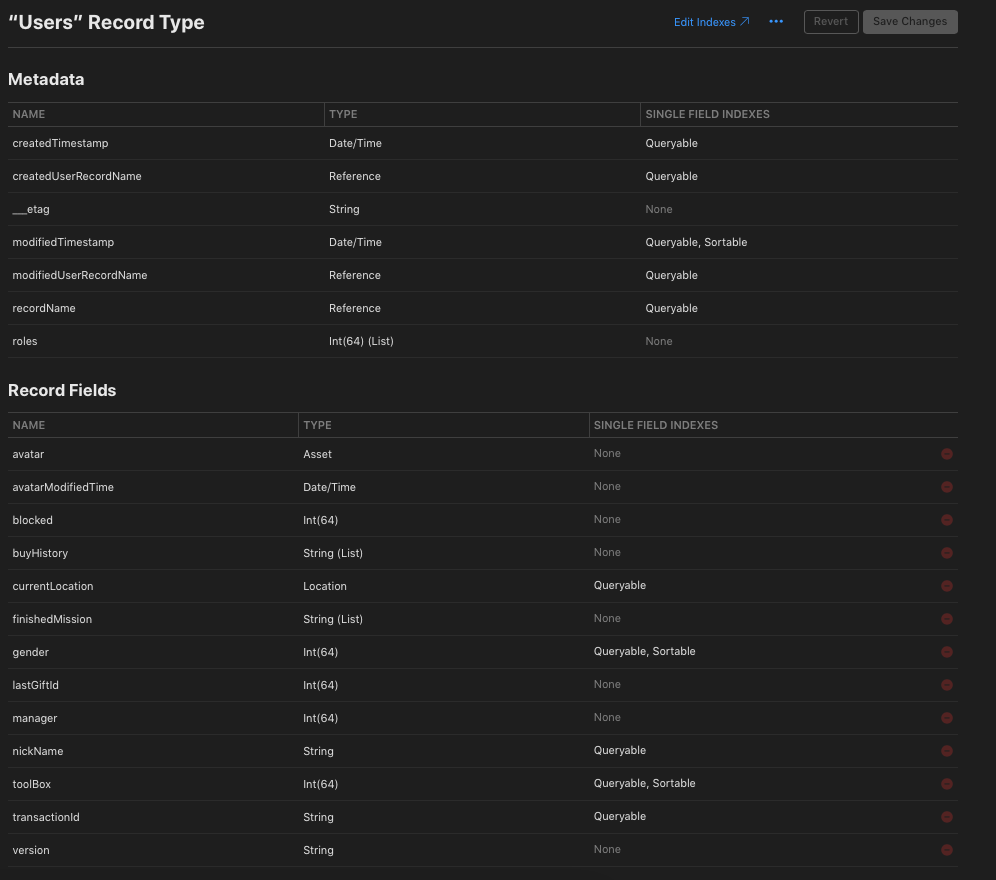Click Int(64) (List) type of roles
The height and width of the screenshot is (880, 996).
[x=361, y=342]
